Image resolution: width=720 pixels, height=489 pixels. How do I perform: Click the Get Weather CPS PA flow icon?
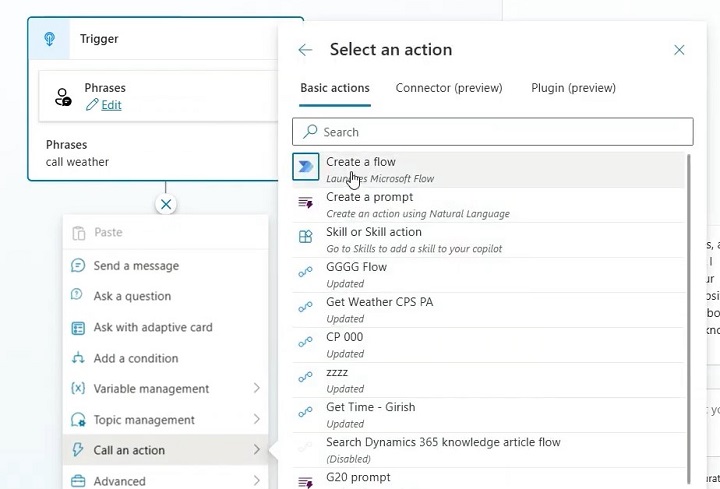(306, 307)
